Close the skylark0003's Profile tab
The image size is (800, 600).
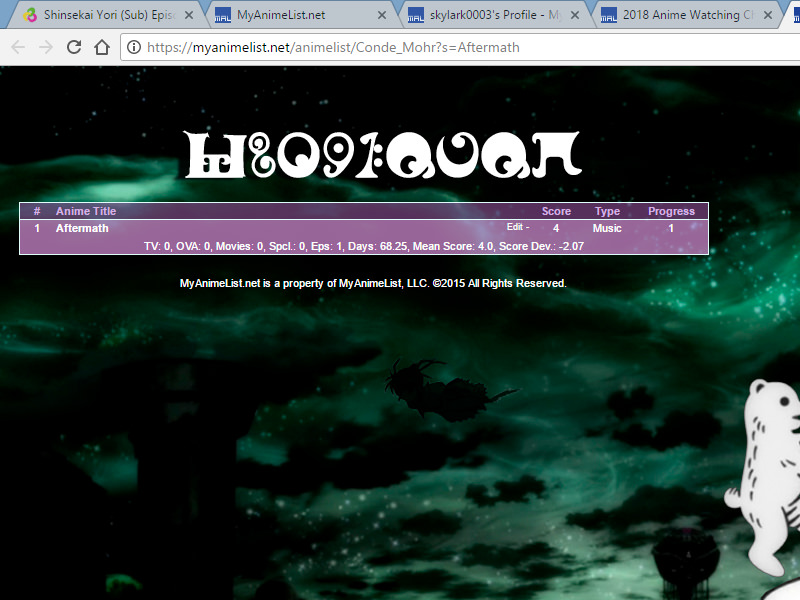click(575, 16)
